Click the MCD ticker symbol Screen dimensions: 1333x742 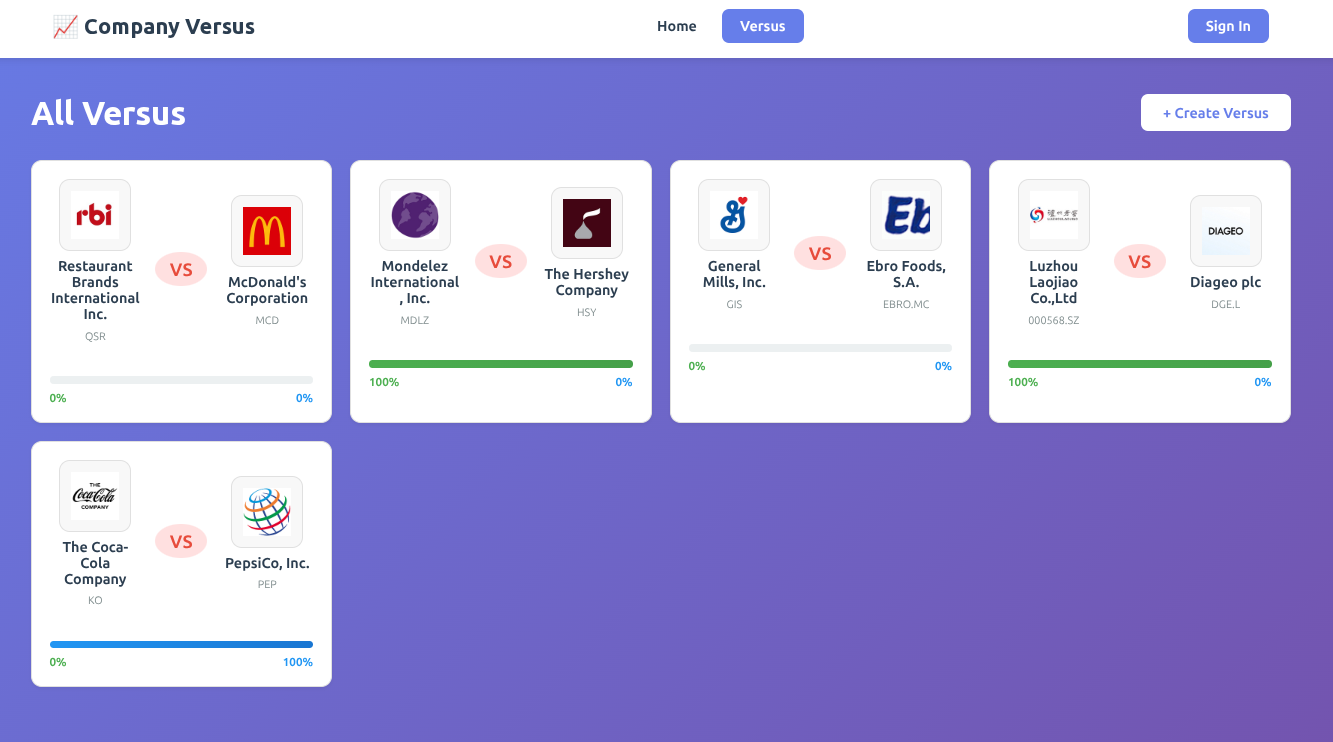click(267, 321)
